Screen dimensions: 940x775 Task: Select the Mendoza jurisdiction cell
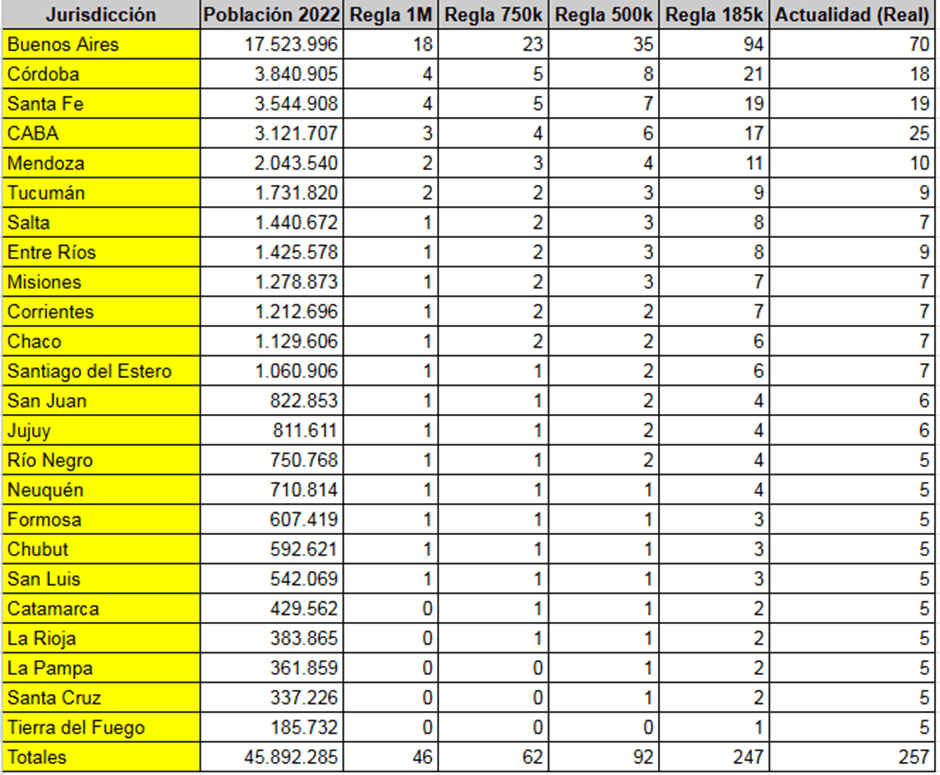coord(101,163)
